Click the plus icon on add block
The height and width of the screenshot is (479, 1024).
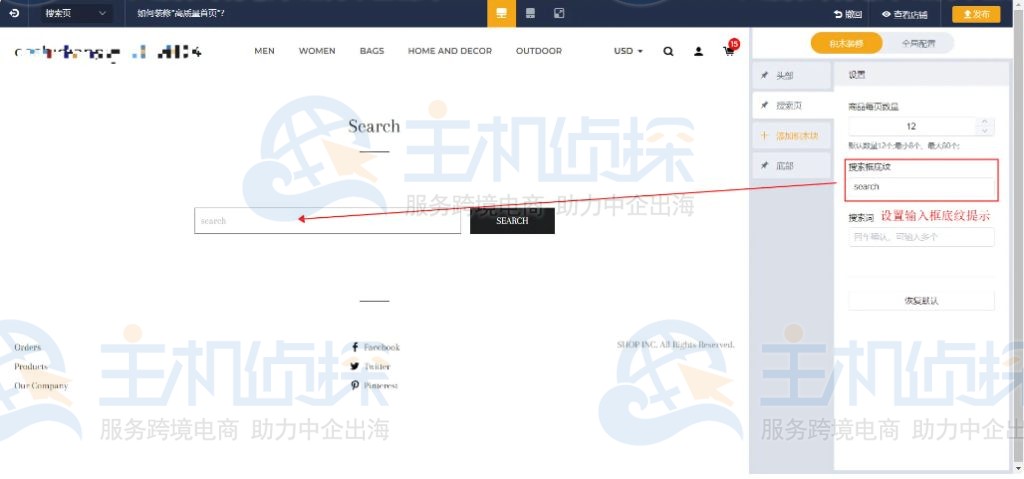coord(764,136)
